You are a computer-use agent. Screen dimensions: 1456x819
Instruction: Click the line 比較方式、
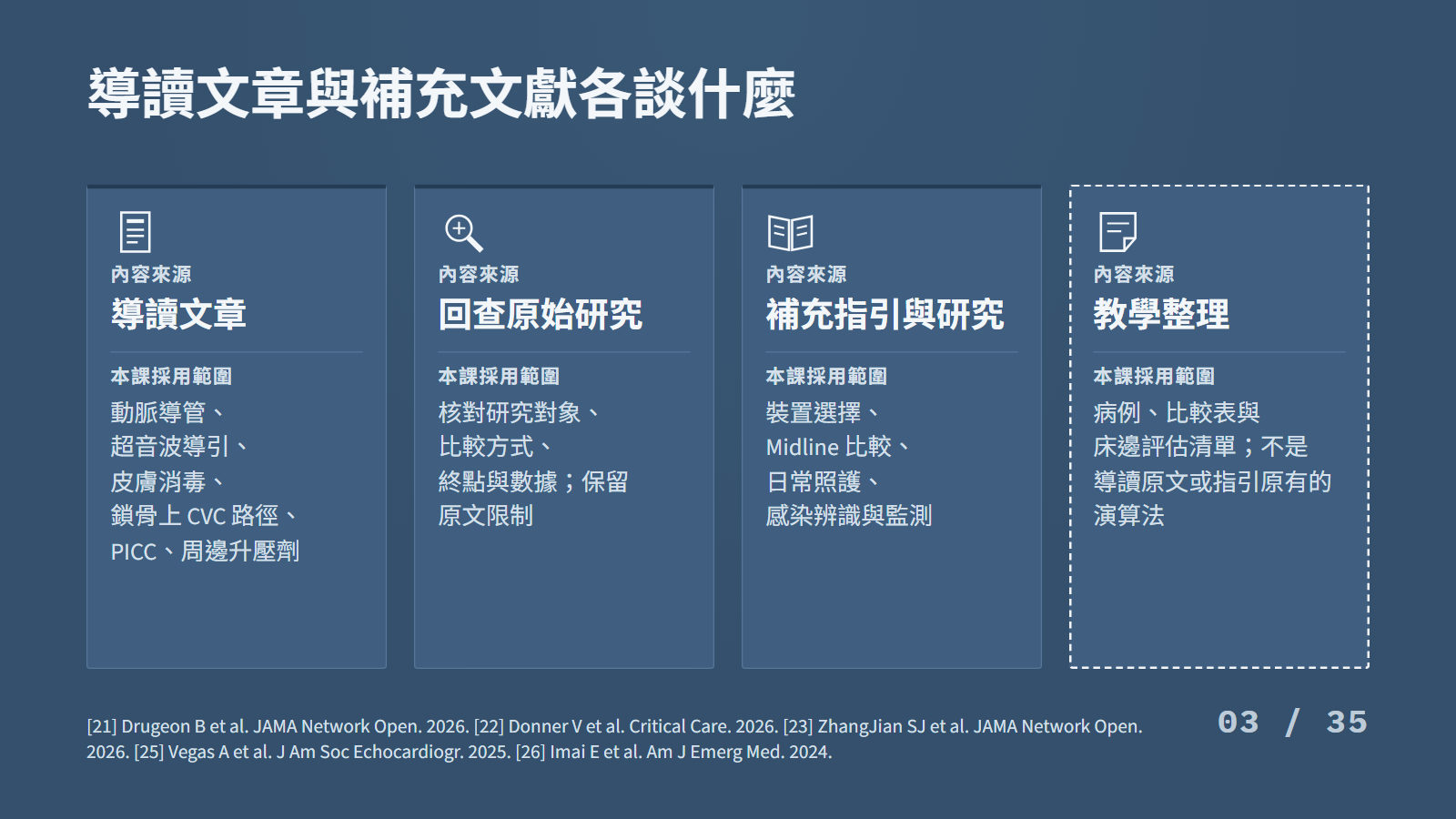pyautogui.click(x=496, y=447)
